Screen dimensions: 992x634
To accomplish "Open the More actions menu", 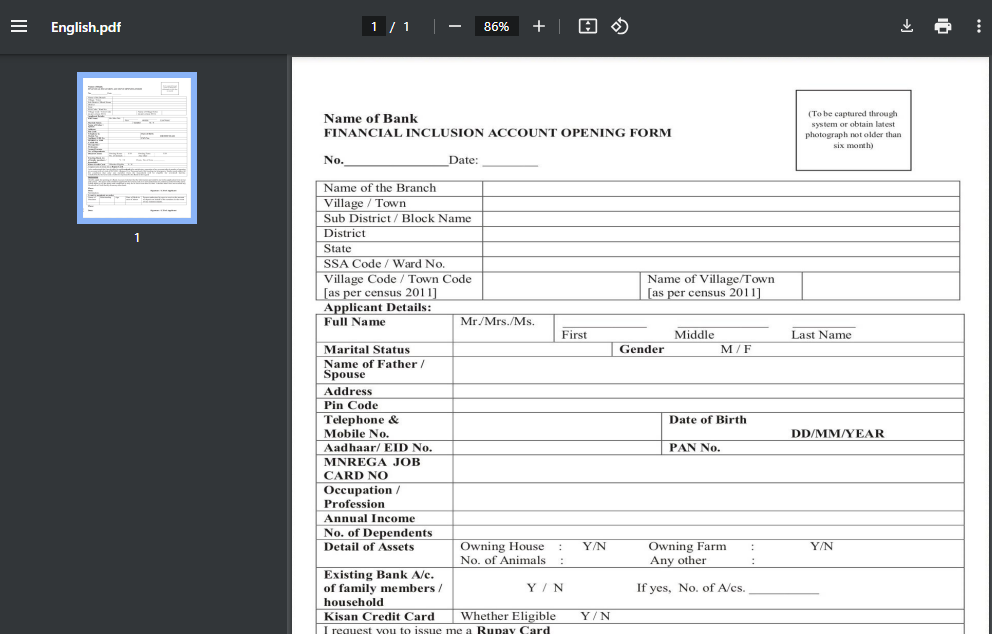I will 979,27.
